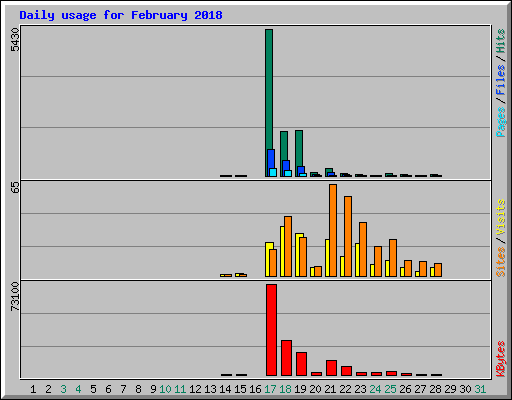Click day 20 on the x-axis
The height and width of the screenshot is (400, 512).
[x=315, y=389]
